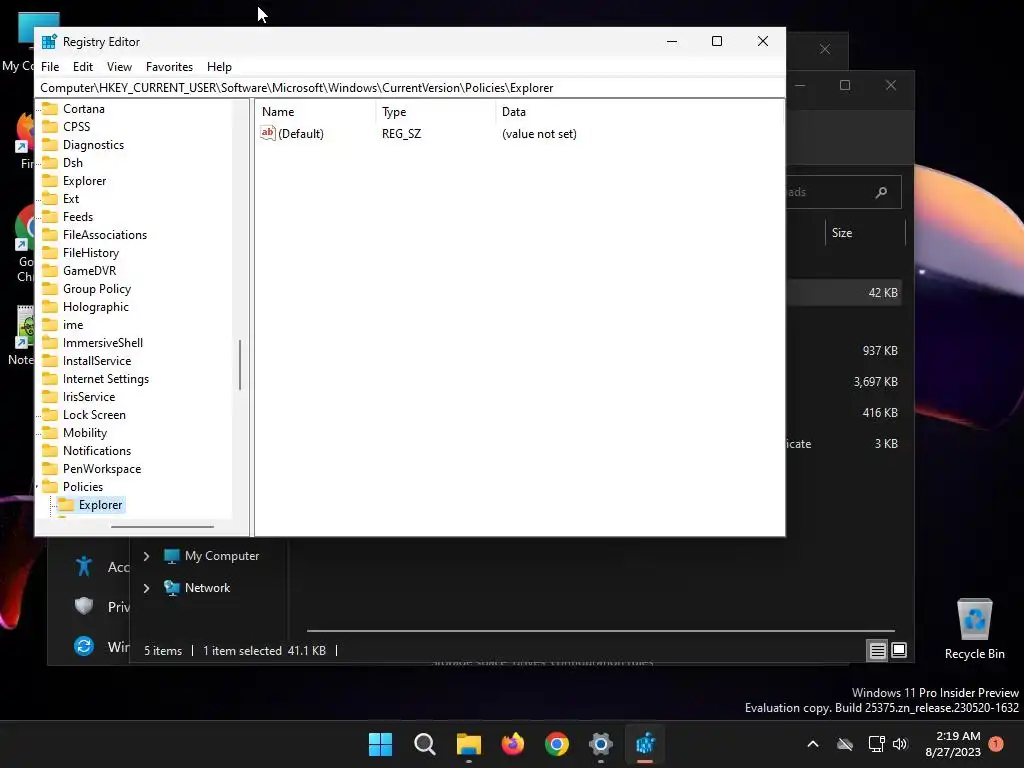The width and height of the screenshot is (1024, 768).
Task: Click the Notifications folder icon
Action: pos(50,451)
